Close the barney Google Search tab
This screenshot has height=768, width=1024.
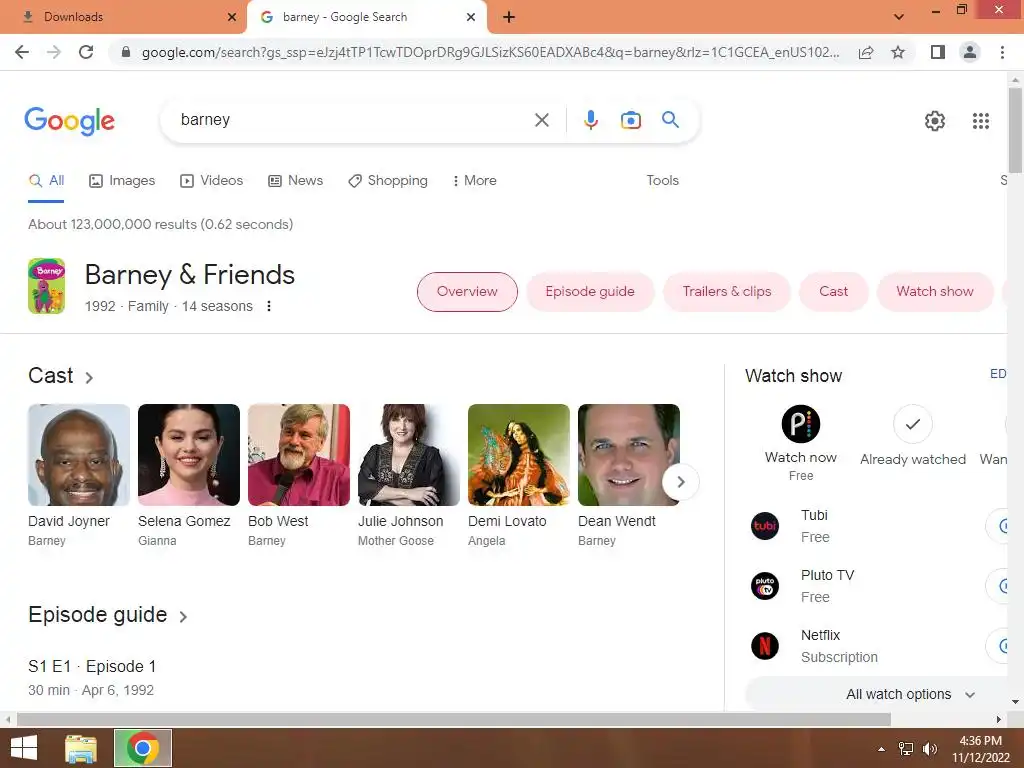(x=471, y=17)
